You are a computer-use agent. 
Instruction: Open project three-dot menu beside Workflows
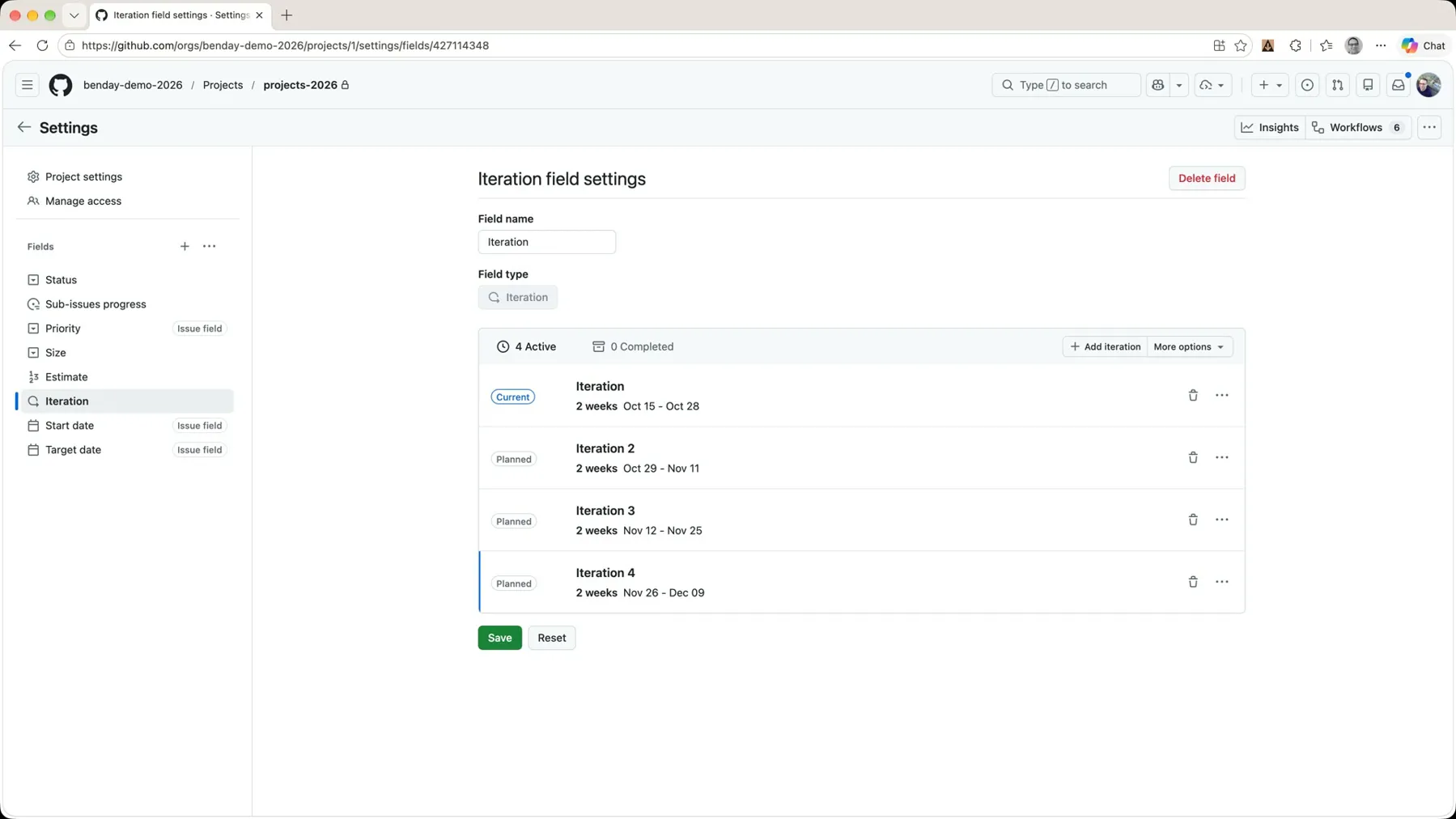[1430, 127]
